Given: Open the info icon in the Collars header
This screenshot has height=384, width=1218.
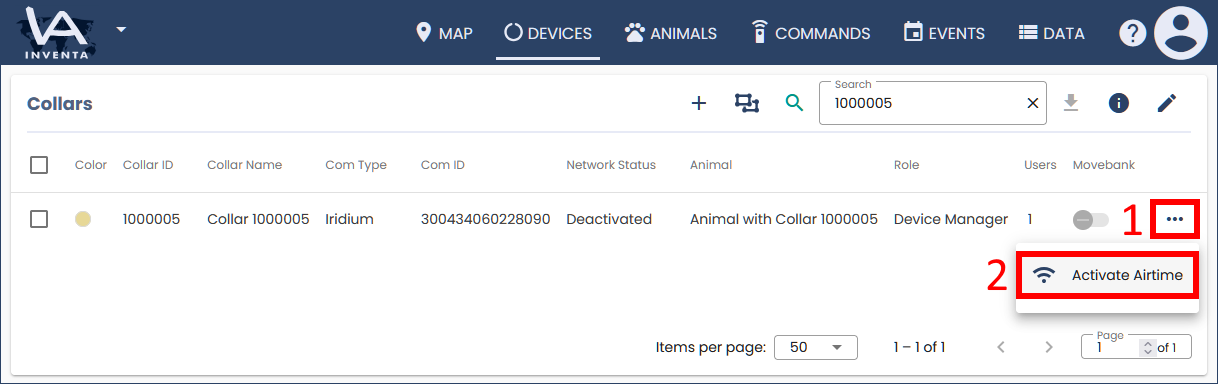Looking at the screenshot, I should [x=1119, y=103].
